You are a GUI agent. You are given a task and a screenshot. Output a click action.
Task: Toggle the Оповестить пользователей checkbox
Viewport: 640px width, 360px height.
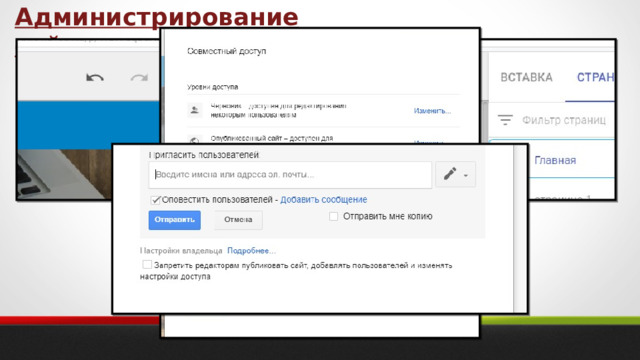[x=156, y=200]
